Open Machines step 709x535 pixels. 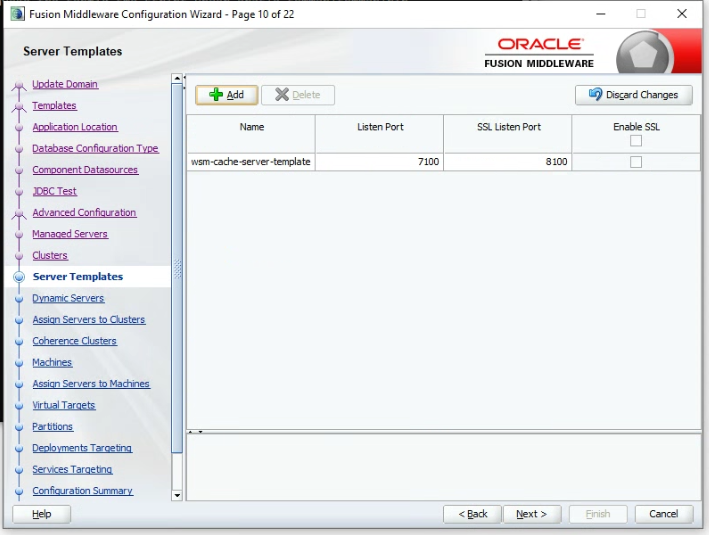(x=52, y=362)
